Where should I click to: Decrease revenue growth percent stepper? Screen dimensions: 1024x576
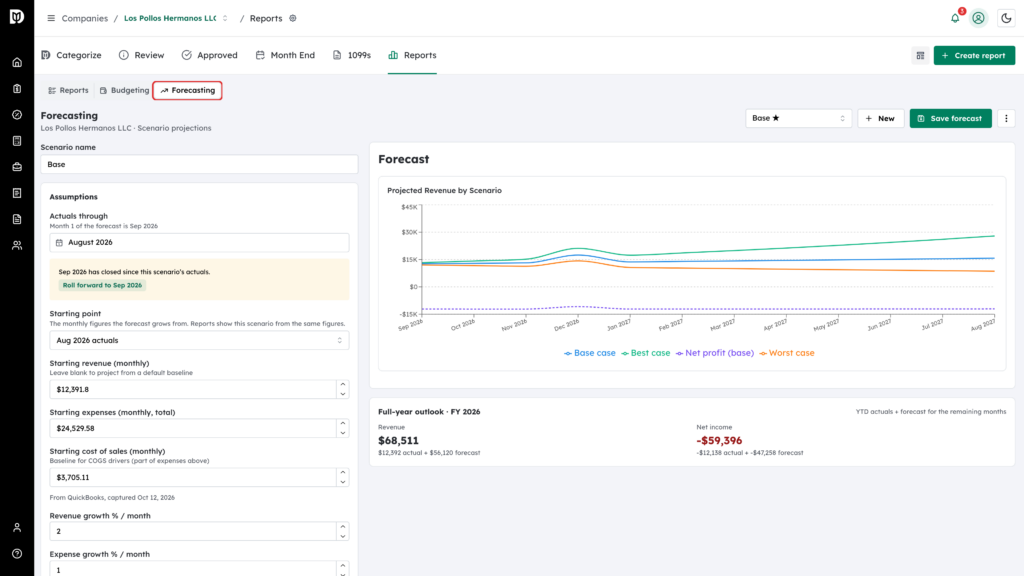tap(343, 536)
